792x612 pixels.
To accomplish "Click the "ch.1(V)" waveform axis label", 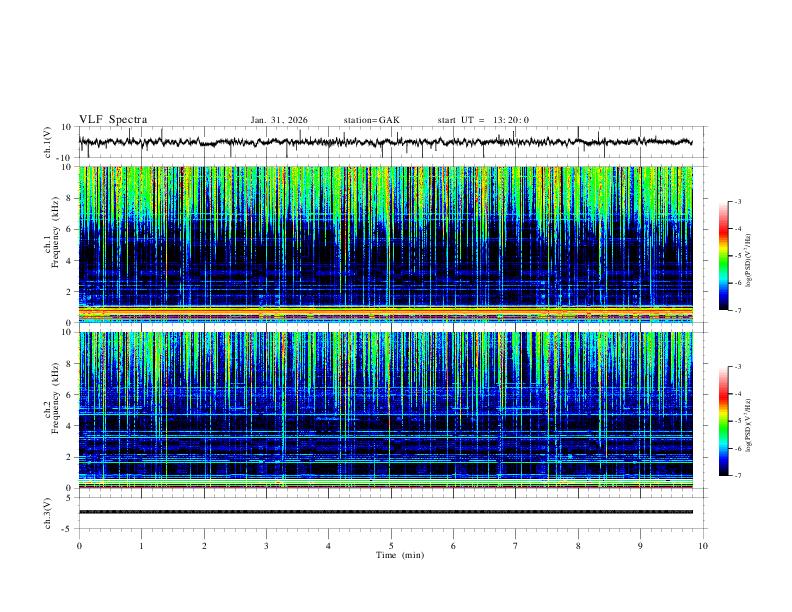I will click(x=48, y=142).
